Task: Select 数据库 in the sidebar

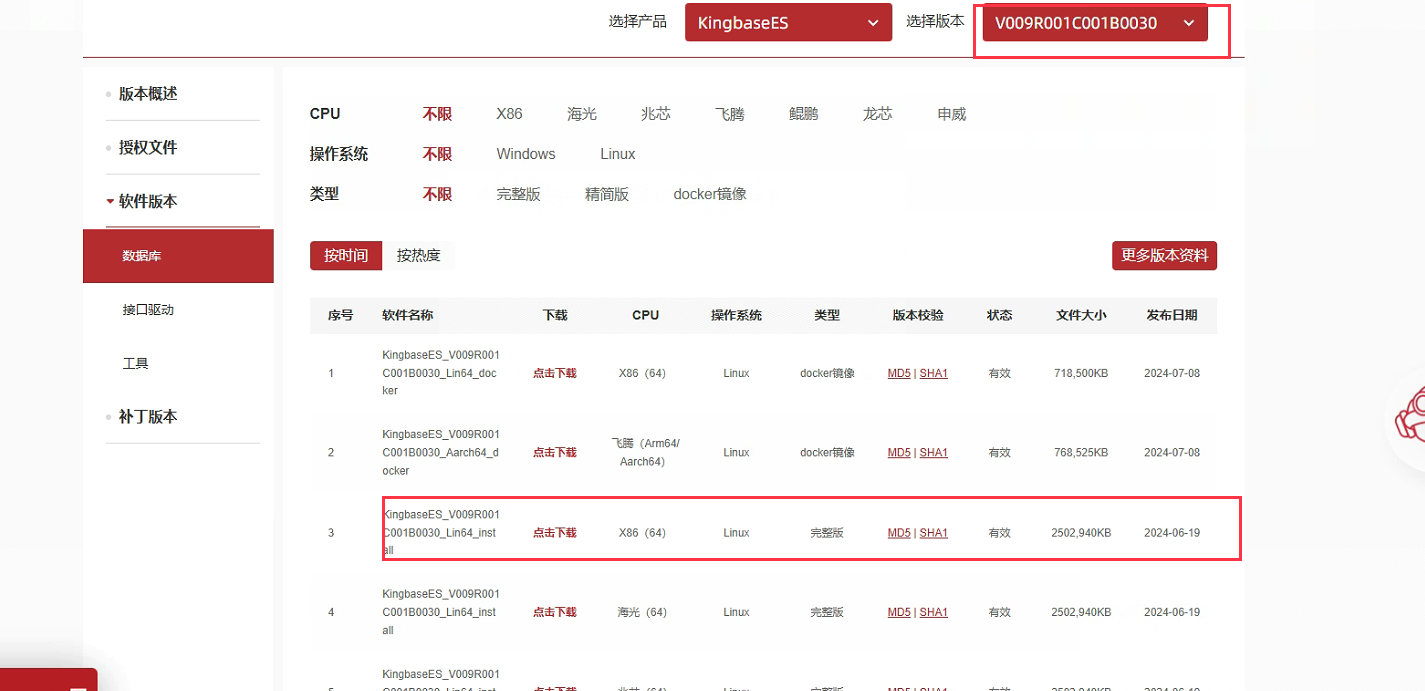Action: 178,256
